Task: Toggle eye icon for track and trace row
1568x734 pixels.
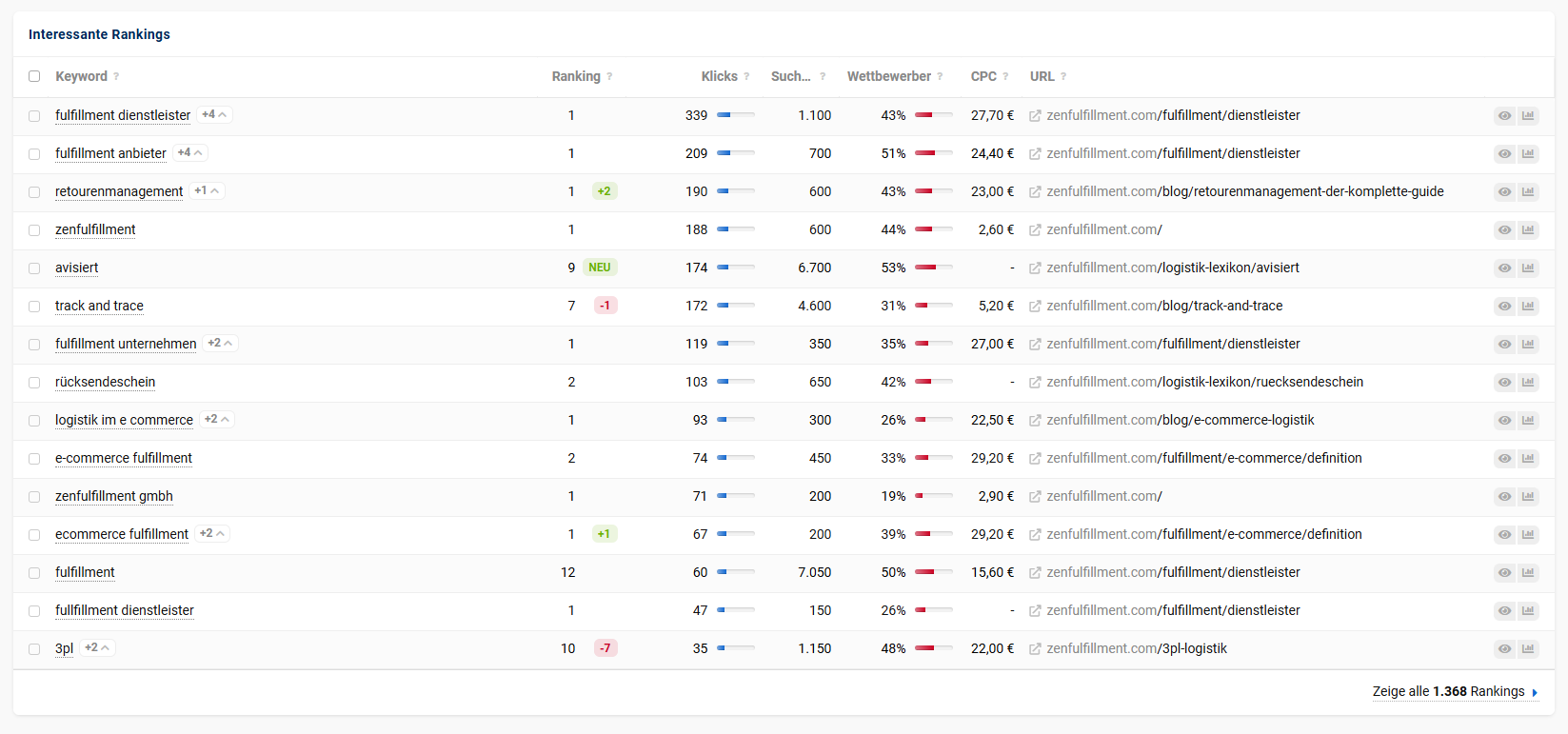Action: point(1504,307)
